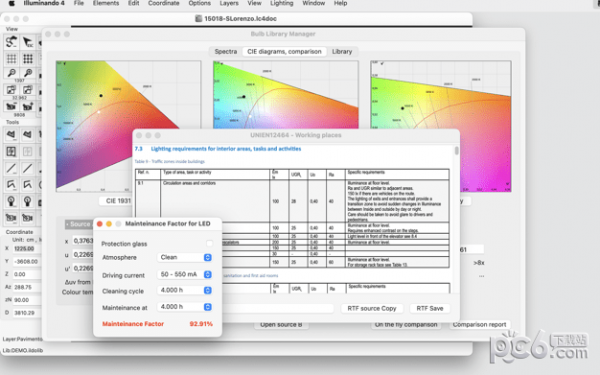This screenshot has height=375, width=600.
Task: Click the RTF Save button
Action: click(x=430, y=308)
